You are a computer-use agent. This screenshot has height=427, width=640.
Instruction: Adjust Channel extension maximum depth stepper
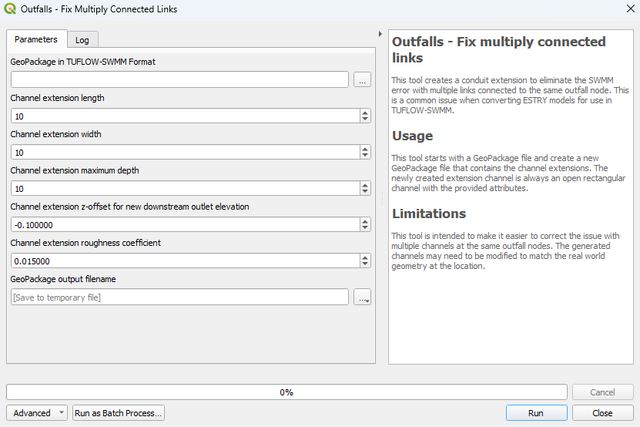tap(364, 188)
